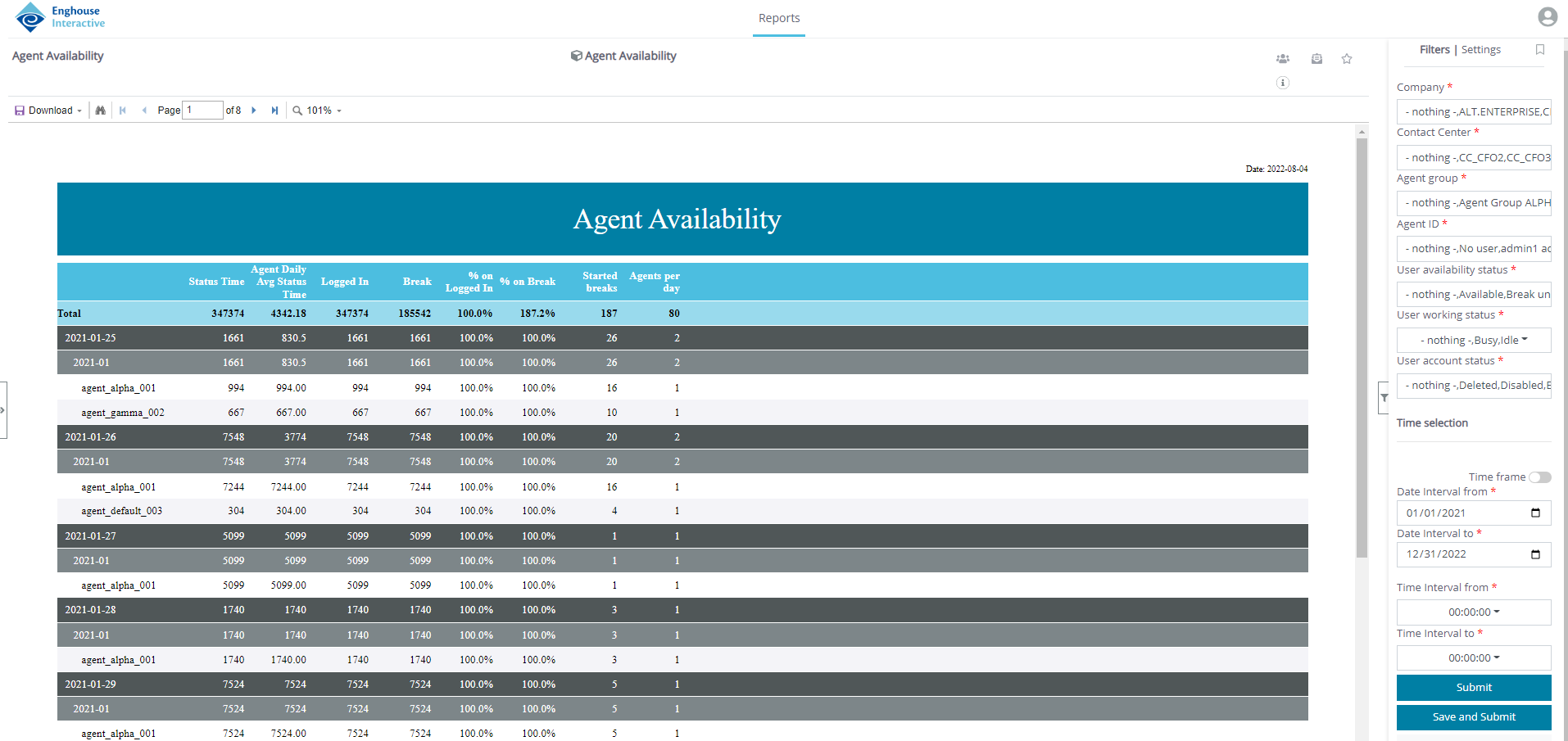Open the Time Interval from dropdown
Screen dimensions: 1568x741
pos(1473,612)
